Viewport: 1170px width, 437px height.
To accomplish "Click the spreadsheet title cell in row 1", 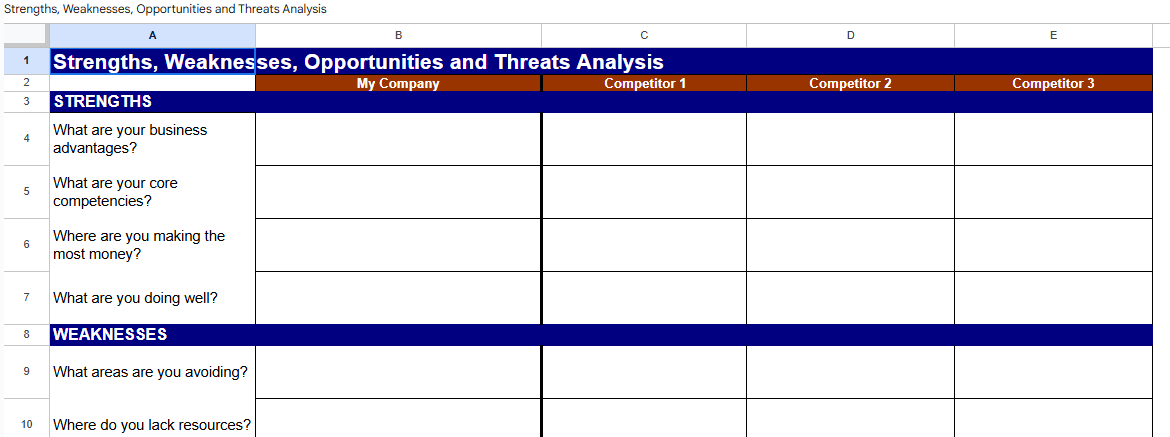I will [x=152, y=62].
